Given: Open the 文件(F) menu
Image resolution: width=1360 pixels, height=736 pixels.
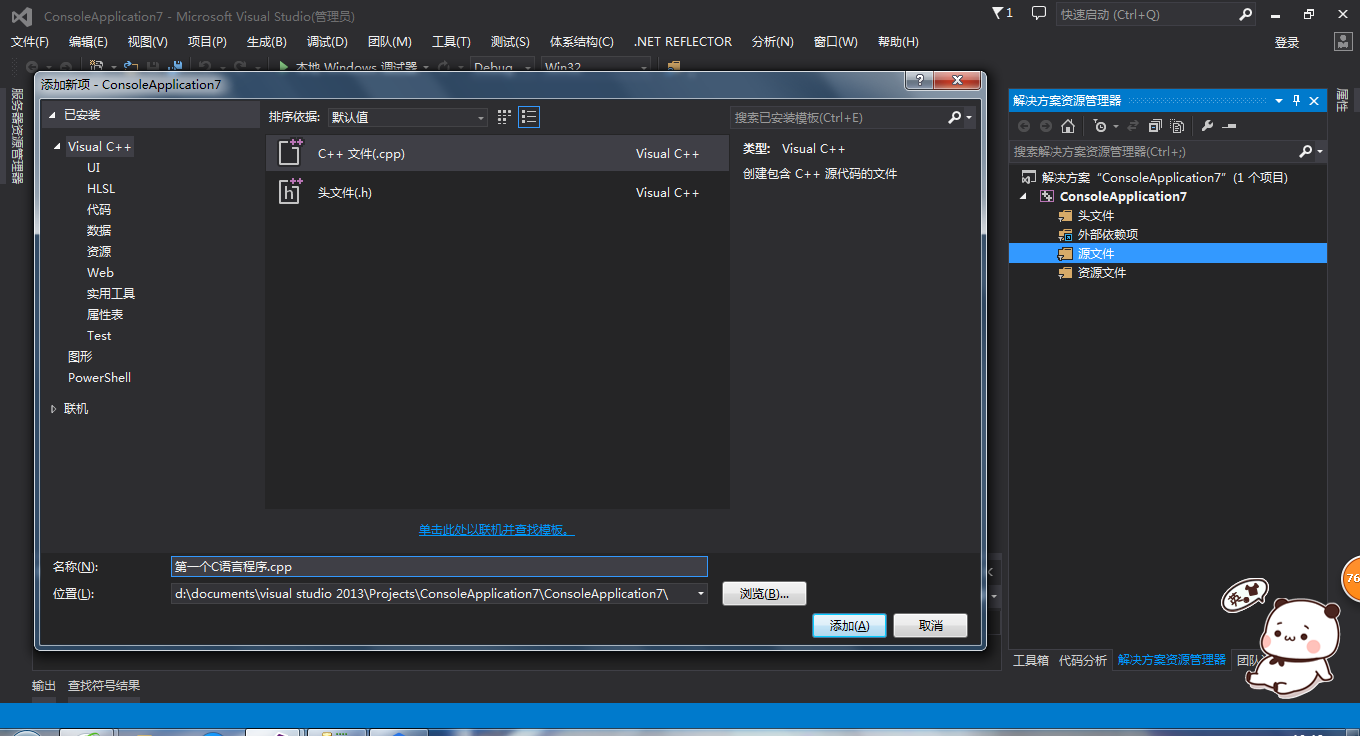Looking at the screenshot, I should 30,41.
